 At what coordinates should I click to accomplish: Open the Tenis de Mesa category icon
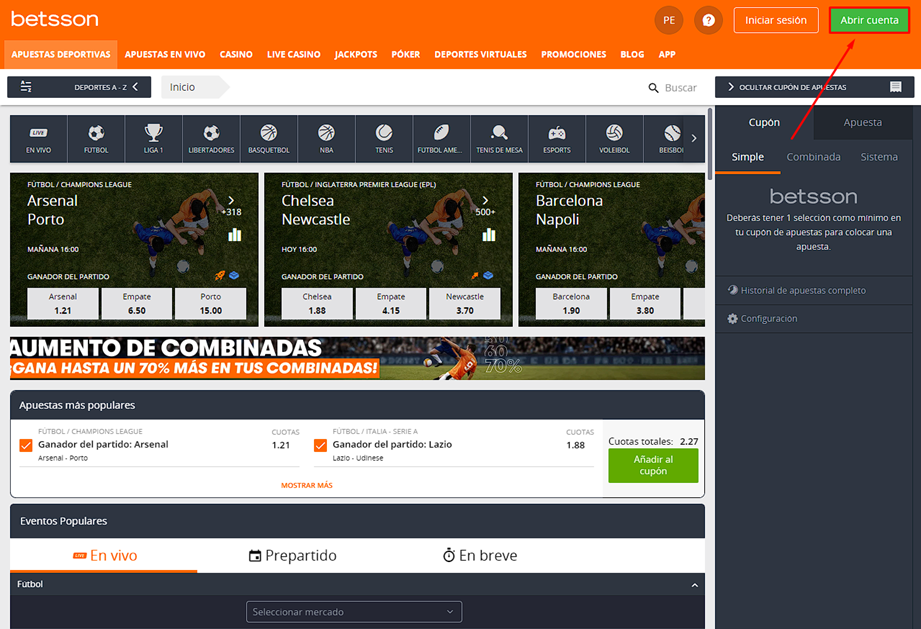coord(499,138)
